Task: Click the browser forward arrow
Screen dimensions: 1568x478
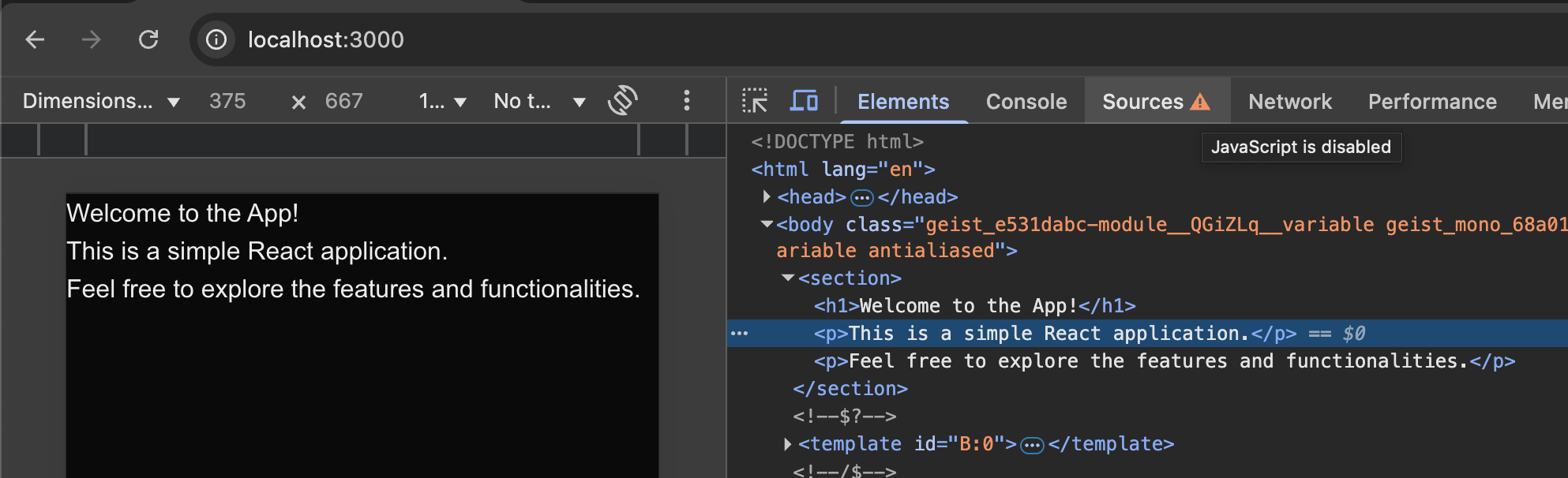Action: click(x=92, y=39)
